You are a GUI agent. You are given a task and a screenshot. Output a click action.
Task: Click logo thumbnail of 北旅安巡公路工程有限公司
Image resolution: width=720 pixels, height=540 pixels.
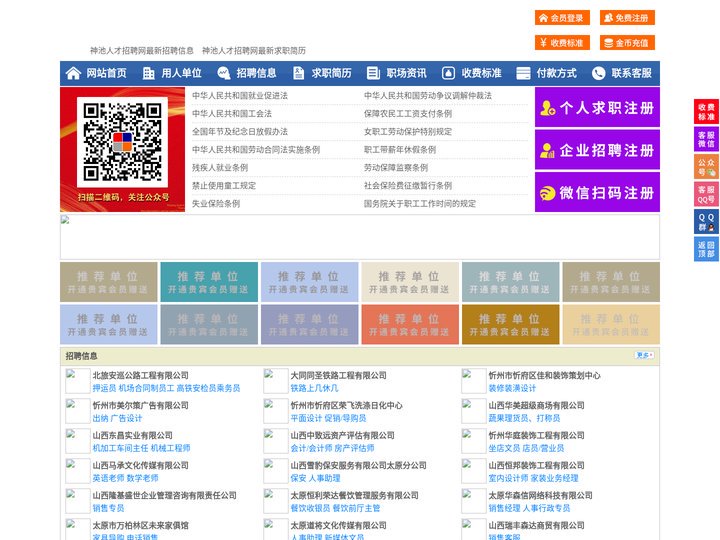[77, 381]
